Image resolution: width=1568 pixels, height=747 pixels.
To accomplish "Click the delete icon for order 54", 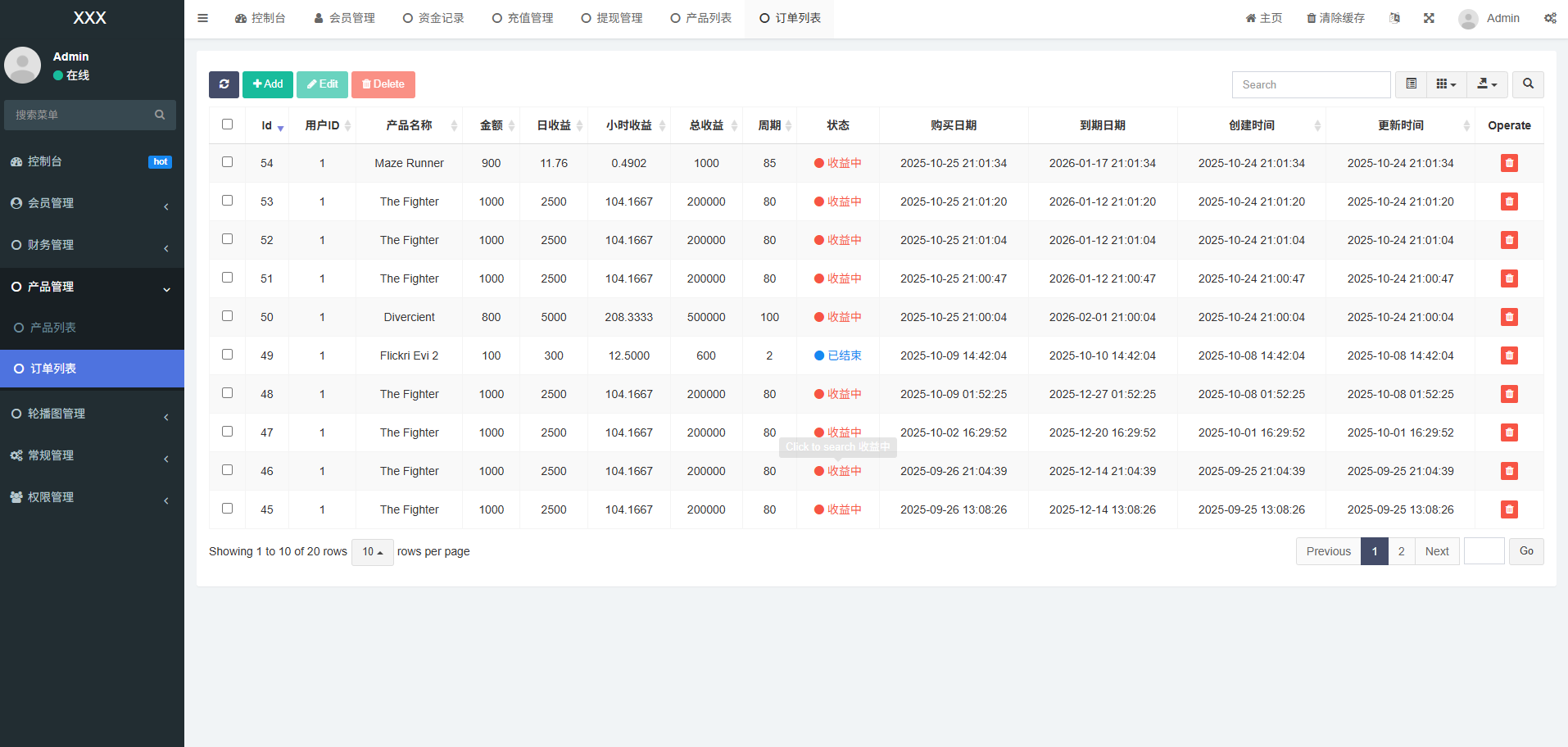I will click(x=1508, y=163).
